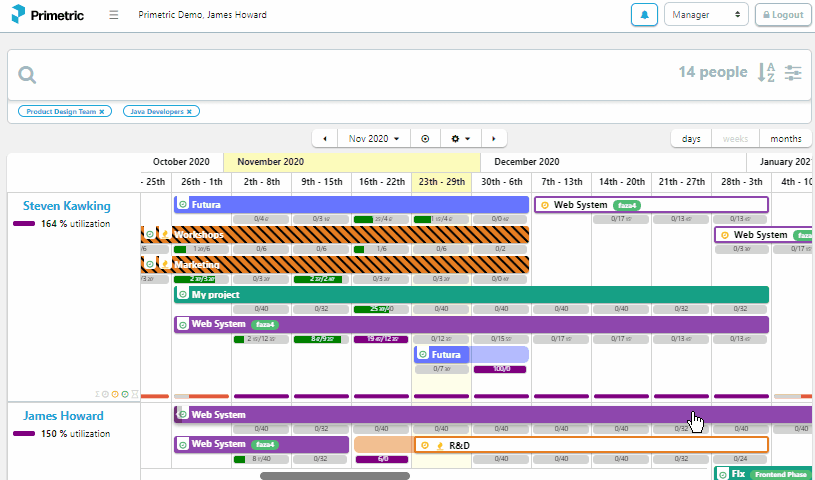Advance to next timeline period
Viewport: 815px width, 480px height.
pyautogui.click(x=493, y=139)
